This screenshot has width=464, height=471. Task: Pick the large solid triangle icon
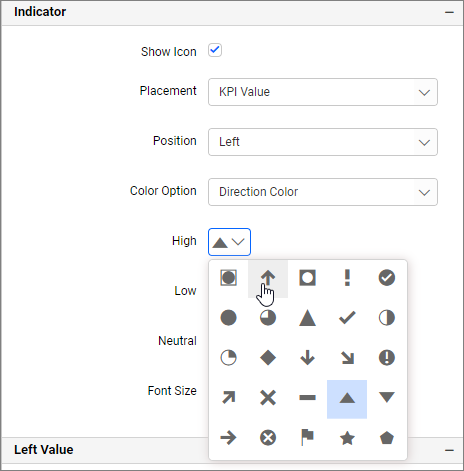click(307, 318)
